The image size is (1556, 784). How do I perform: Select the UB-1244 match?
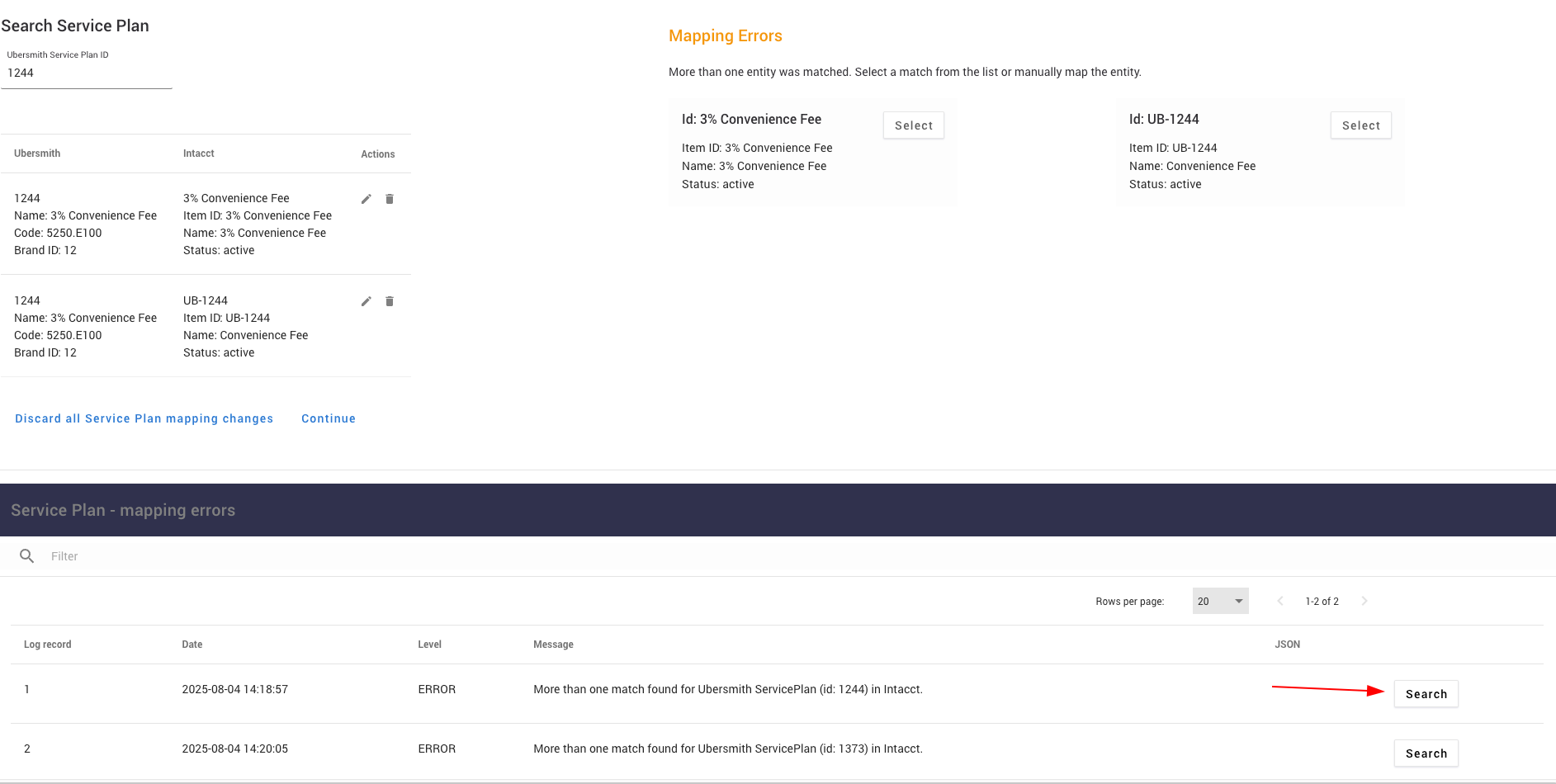(x=1361, y=125)
